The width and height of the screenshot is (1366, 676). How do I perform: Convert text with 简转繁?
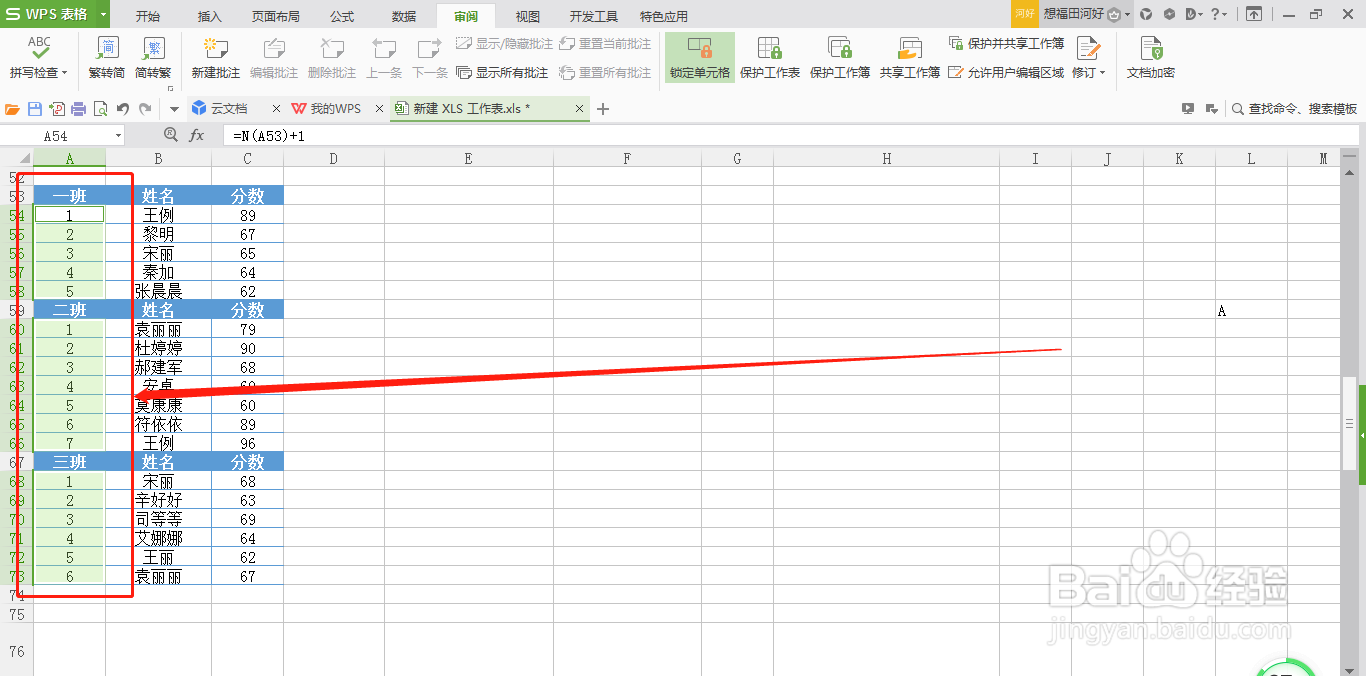coord(153,58)
